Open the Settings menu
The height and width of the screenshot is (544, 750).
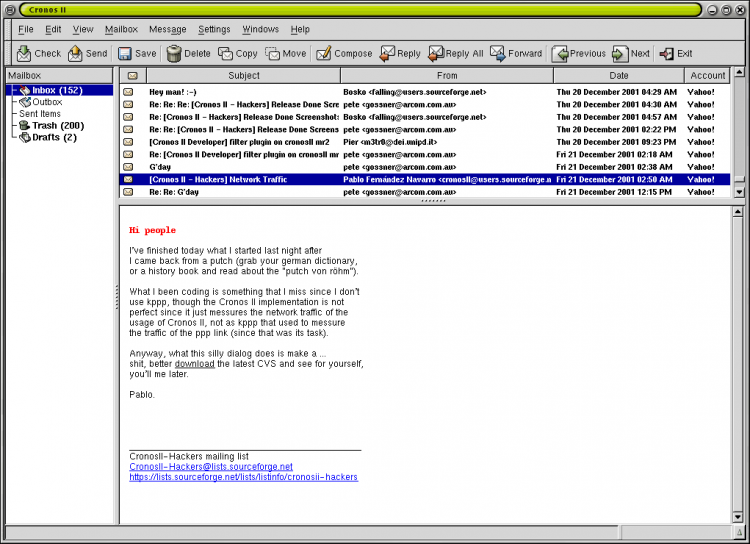point(214,30)
